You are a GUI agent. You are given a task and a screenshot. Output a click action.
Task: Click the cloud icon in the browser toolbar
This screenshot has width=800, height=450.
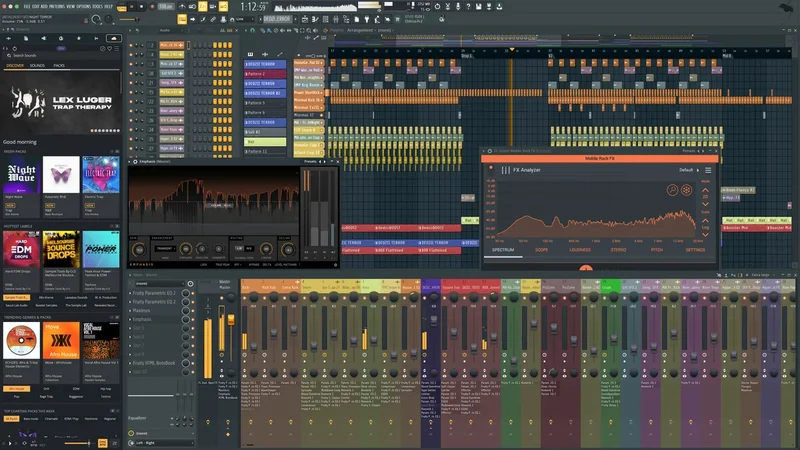(x=113, y=38)
